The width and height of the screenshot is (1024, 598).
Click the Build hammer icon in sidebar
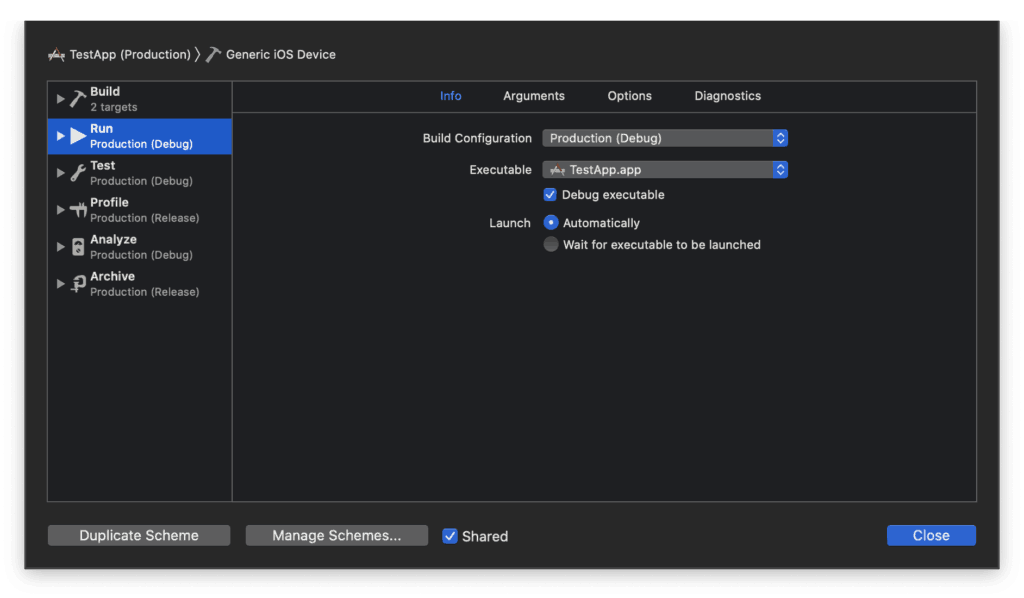(x=78, y=99)
